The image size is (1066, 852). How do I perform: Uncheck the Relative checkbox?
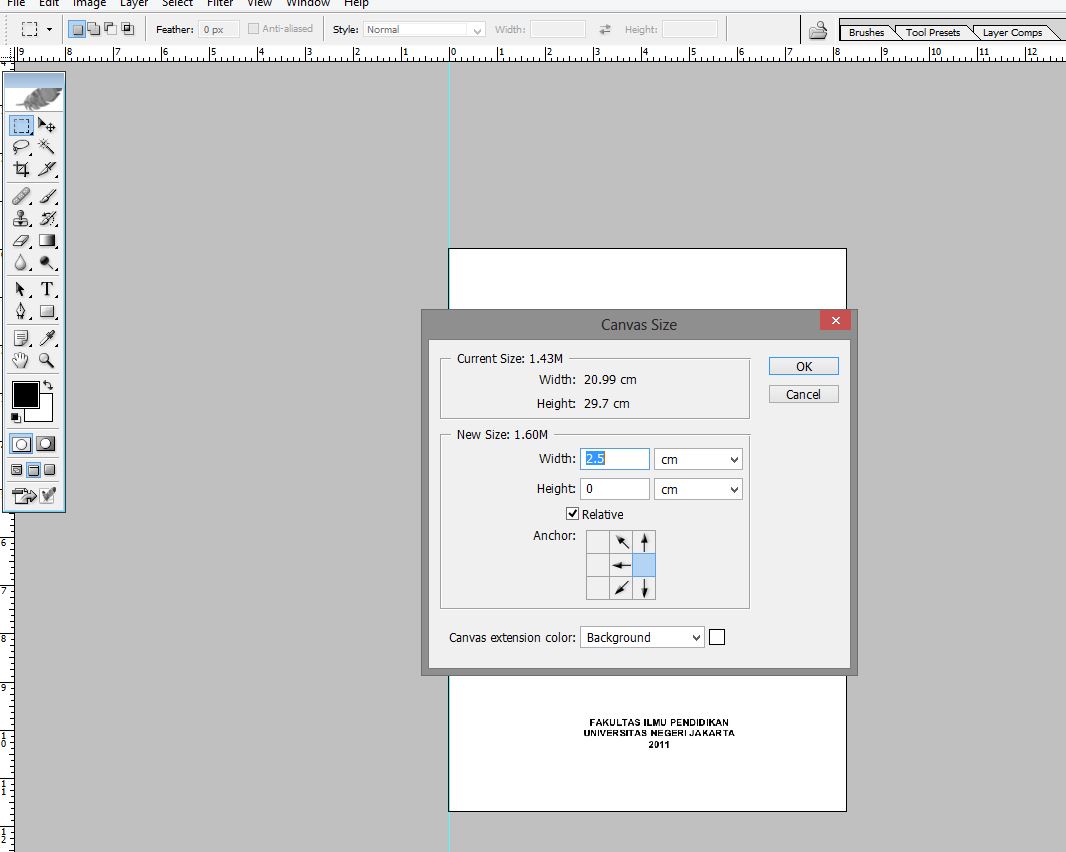(572, 513)
